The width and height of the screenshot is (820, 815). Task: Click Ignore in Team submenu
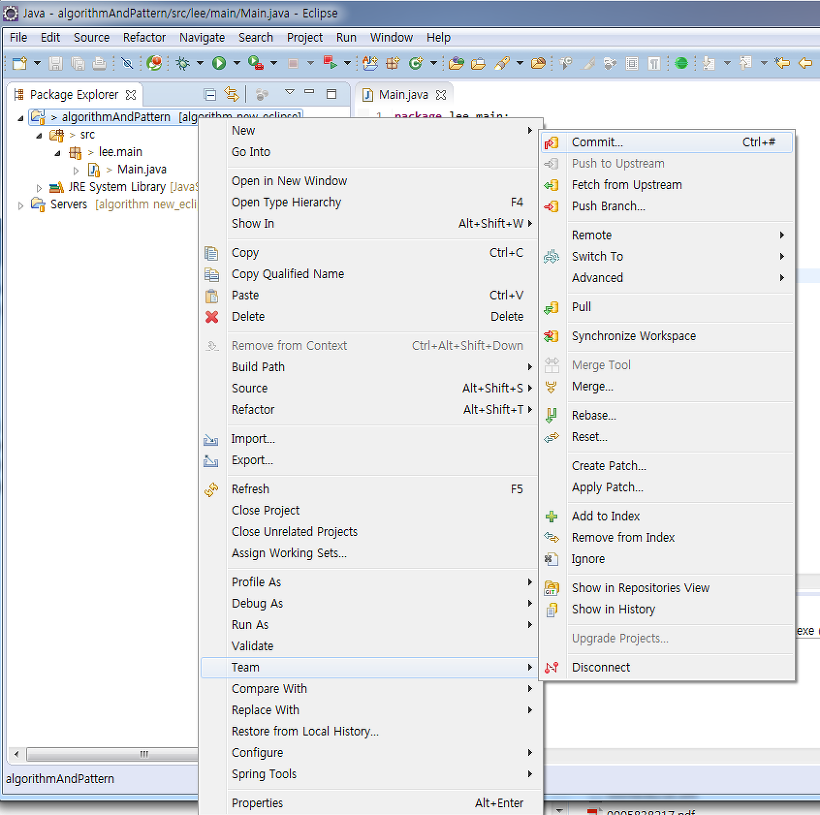point(666,559)
